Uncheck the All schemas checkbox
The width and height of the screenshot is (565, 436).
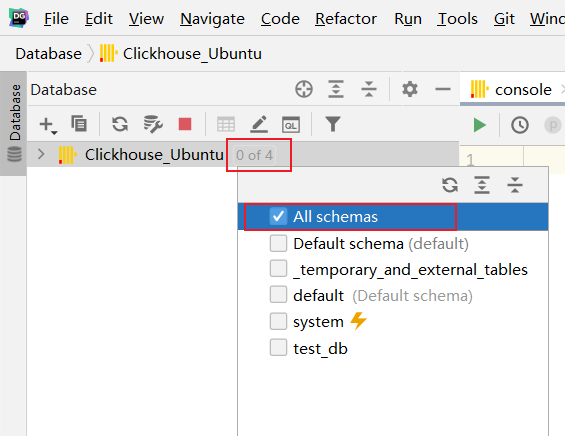point(278,217)
